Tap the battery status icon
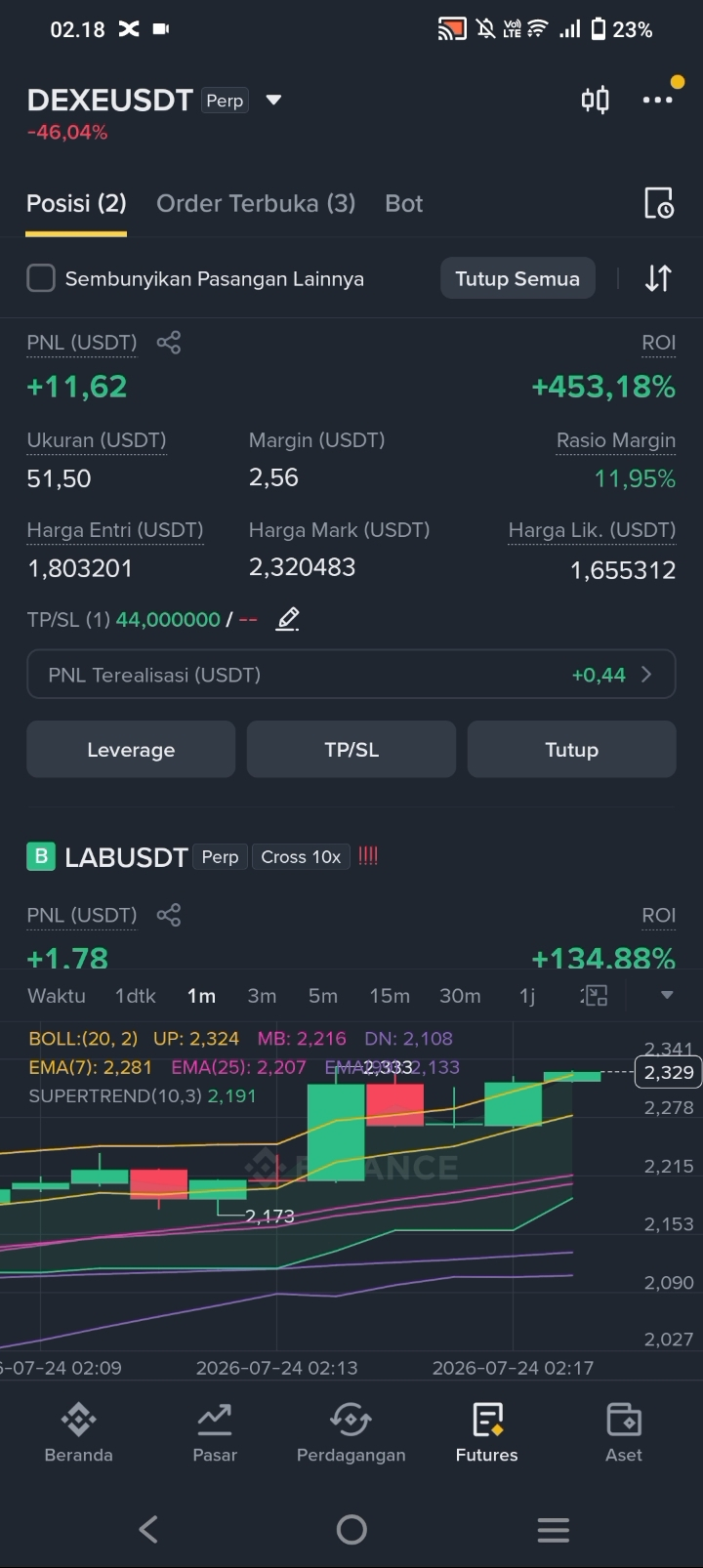Screen dimensions: 703x1568 [599, 29]
